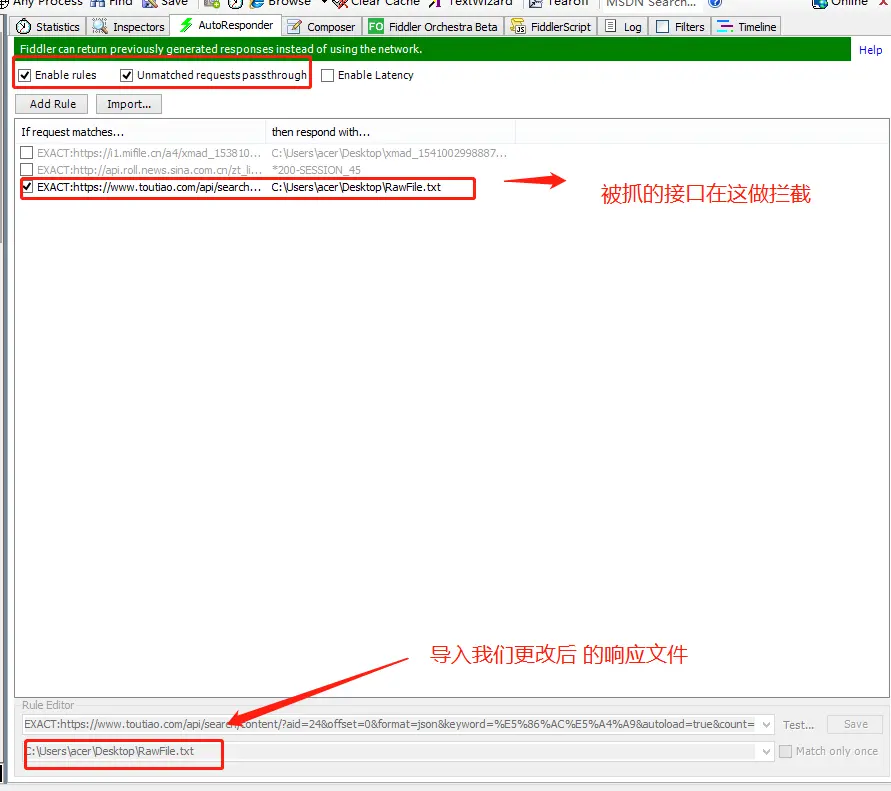
Task: Check the i1.mifile.cn rule checkbox
Action: point(26,152)
